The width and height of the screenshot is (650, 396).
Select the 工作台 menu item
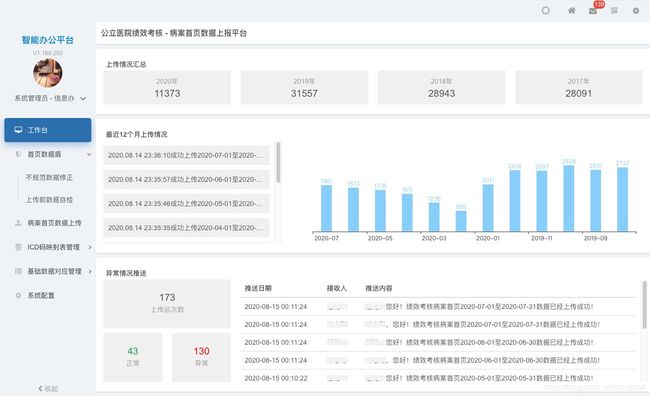point(48,130)
